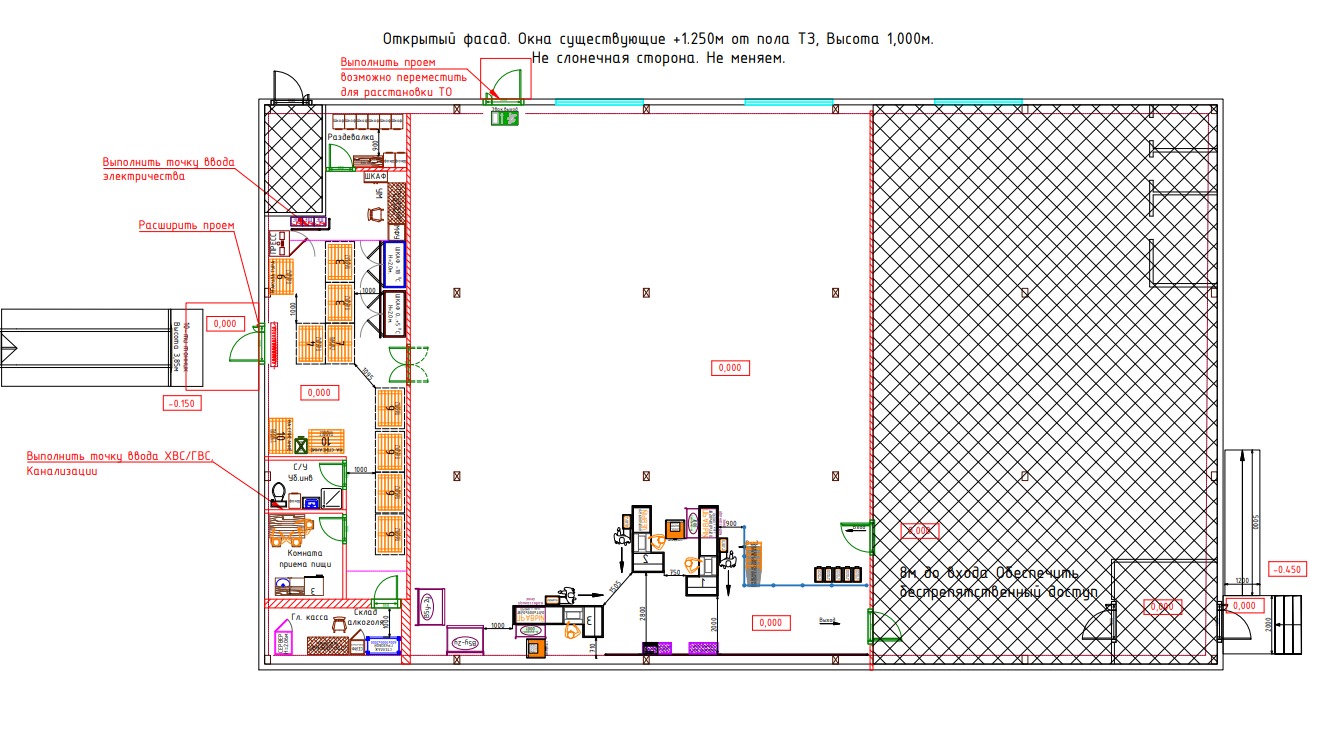The height and width of the screenshot is (746, 1330).
Task: Click the 1200 dimension near the entrance
Action: pos(1242,581)
